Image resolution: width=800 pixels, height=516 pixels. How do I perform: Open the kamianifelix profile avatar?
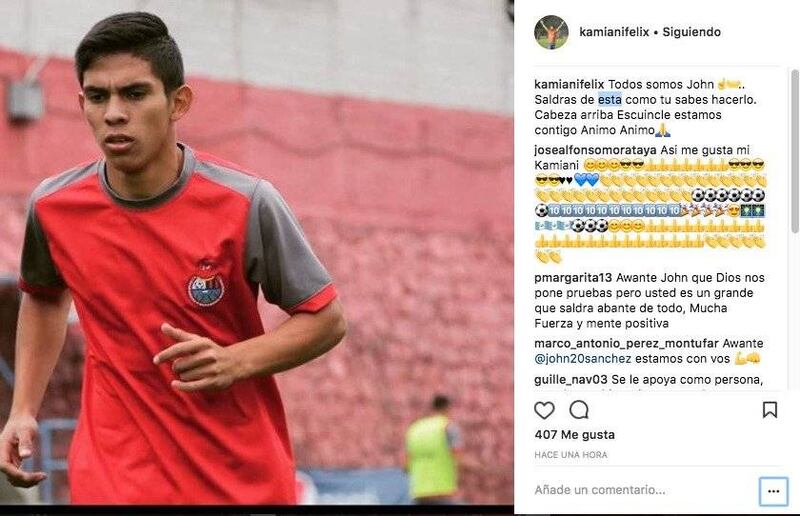pos(551,32)
